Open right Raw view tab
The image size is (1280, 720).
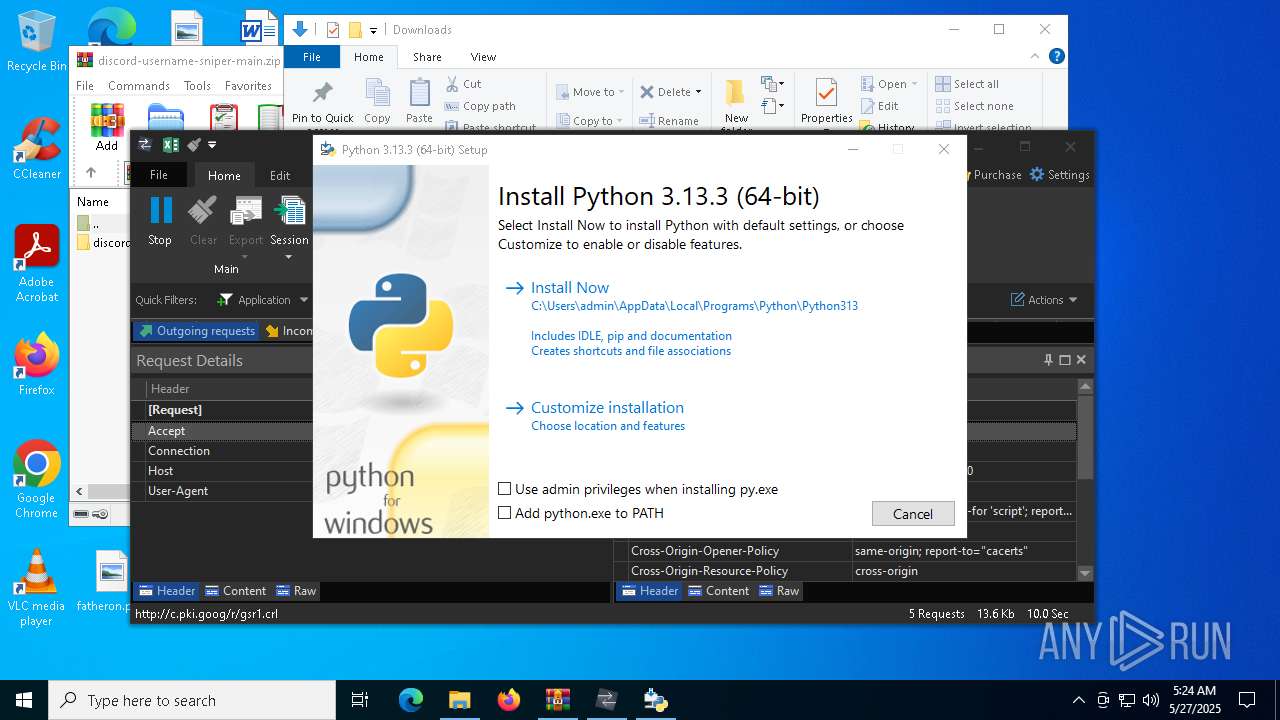[779, 591]
